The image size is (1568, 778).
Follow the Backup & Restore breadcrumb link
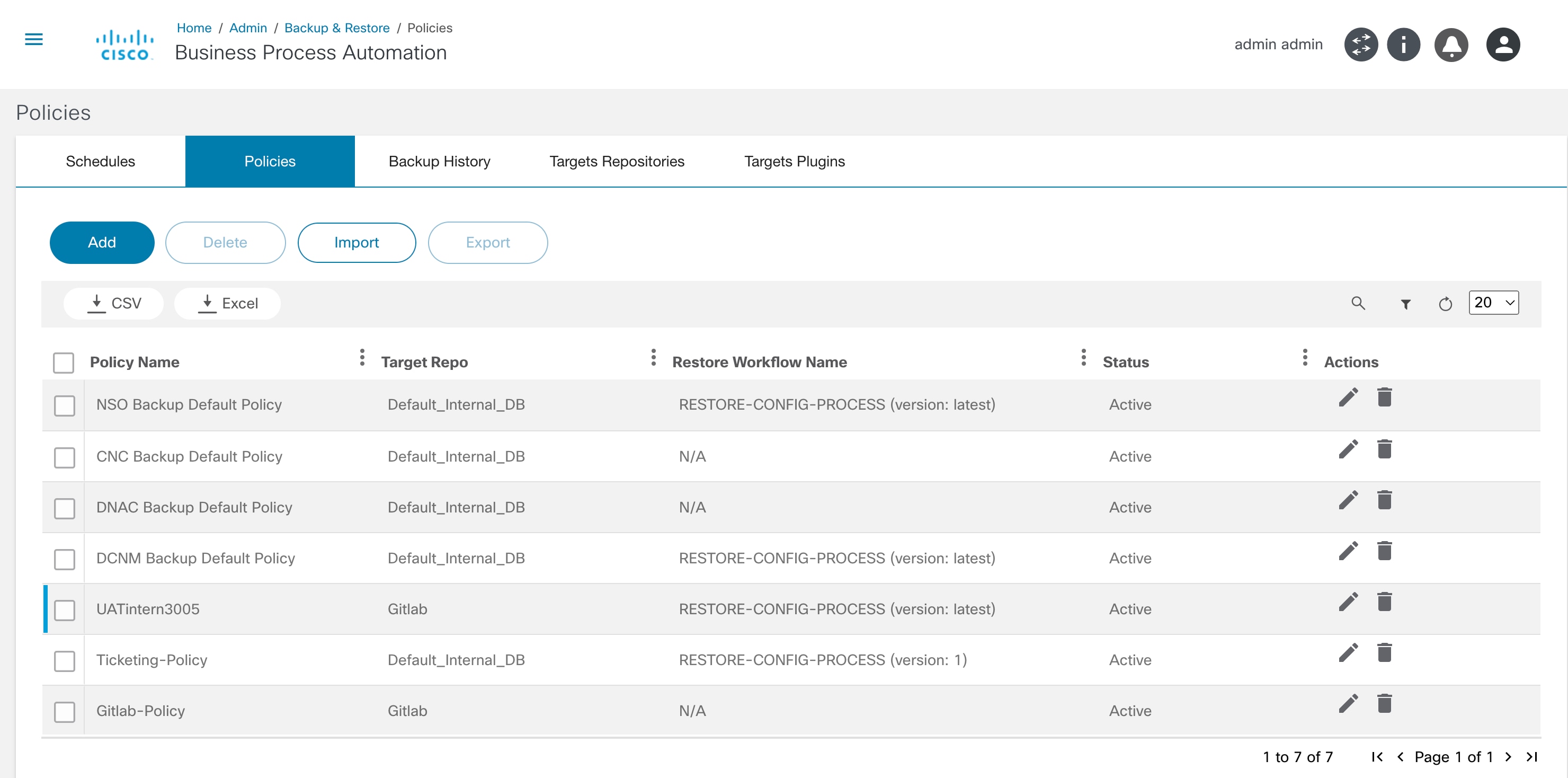(x=336, y=28)
